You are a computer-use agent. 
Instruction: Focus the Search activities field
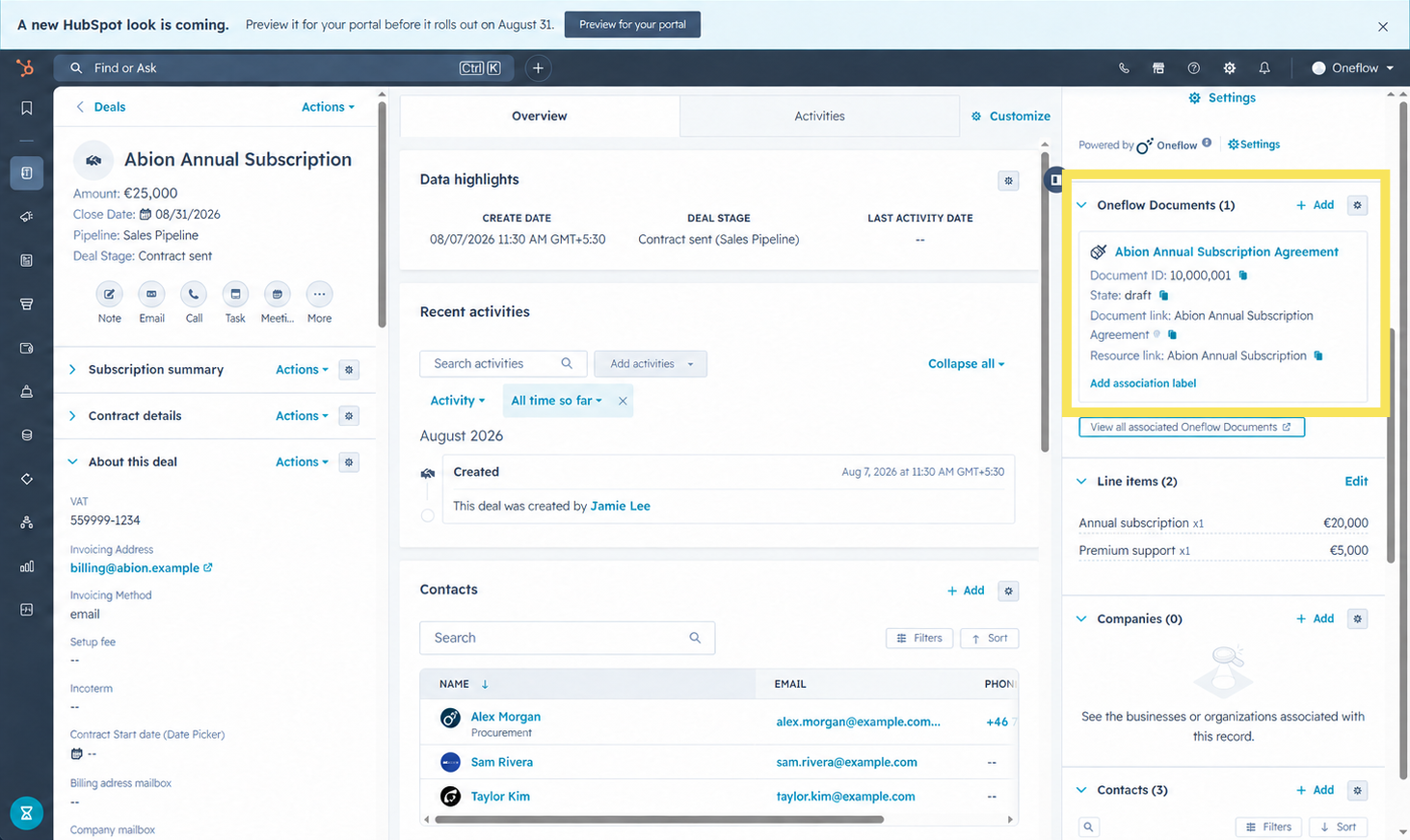pyautogui.click(x=503, y=364)
